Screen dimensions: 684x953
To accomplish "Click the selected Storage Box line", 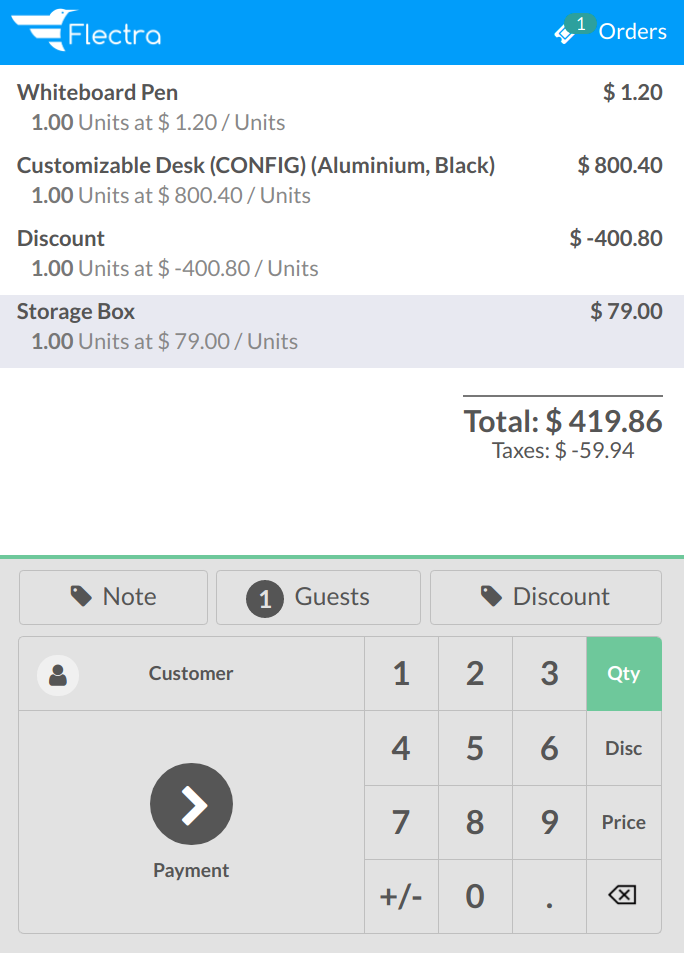I will (340, 324).
